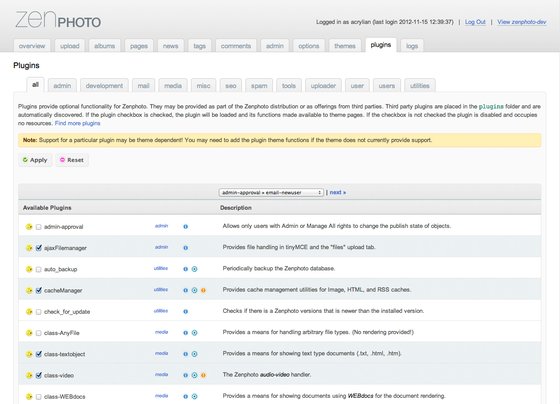
Task: Open the options icon for auto_backup
Action: pyautogui.click(x=194, y=269)
